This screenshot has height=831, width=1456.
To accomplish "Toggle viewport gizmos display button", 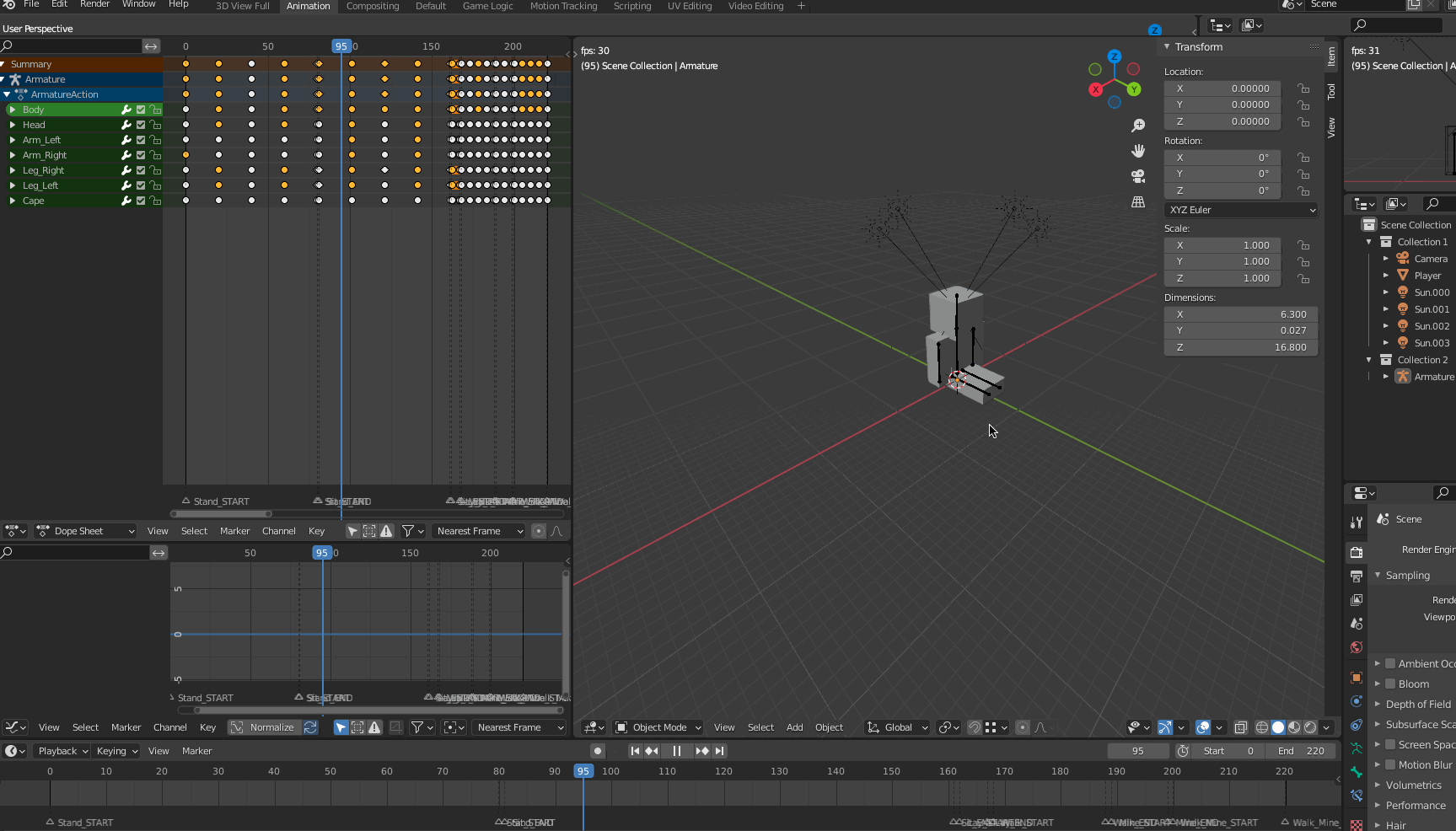I will click(1165, 727).
